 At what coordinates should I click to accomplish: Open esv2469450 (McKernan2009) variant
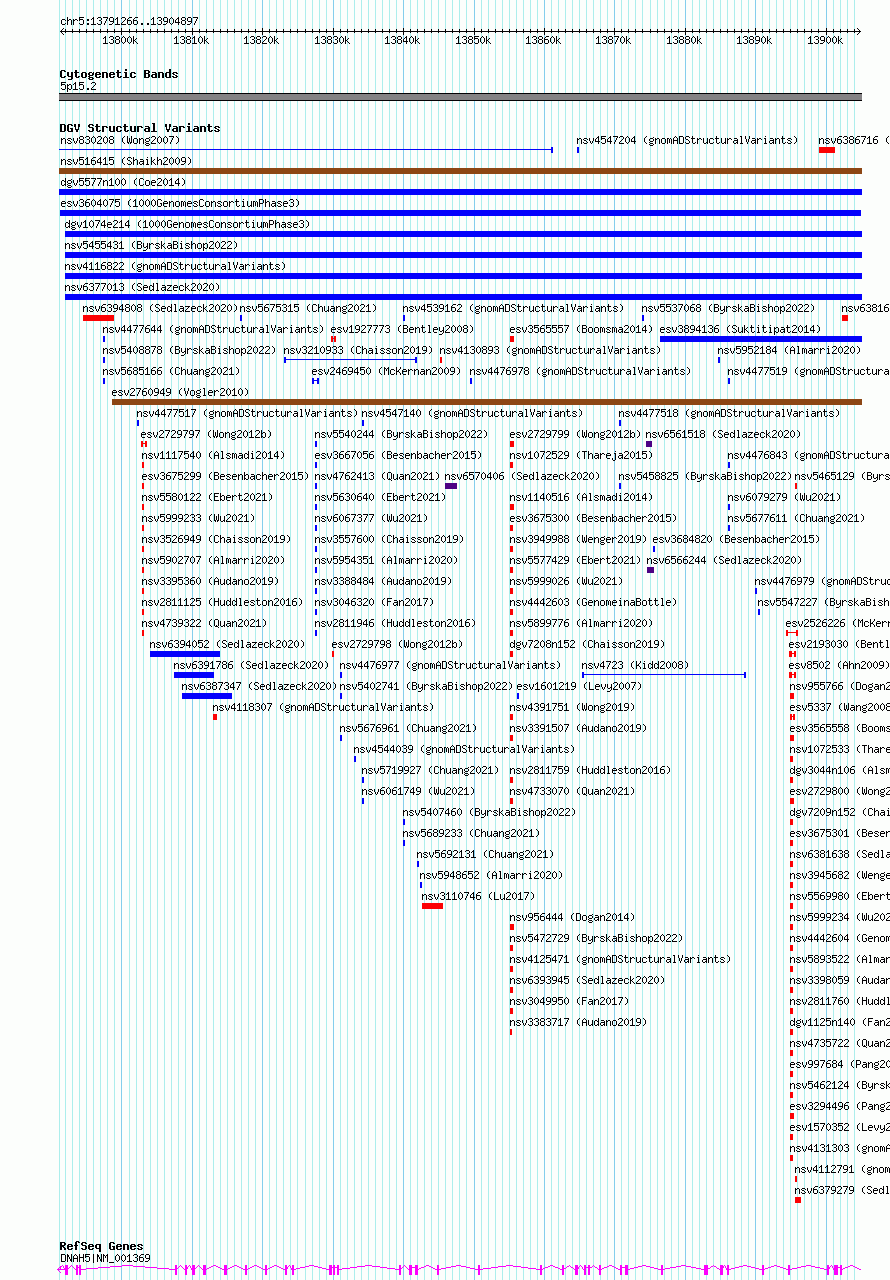[x=386, y=371]
